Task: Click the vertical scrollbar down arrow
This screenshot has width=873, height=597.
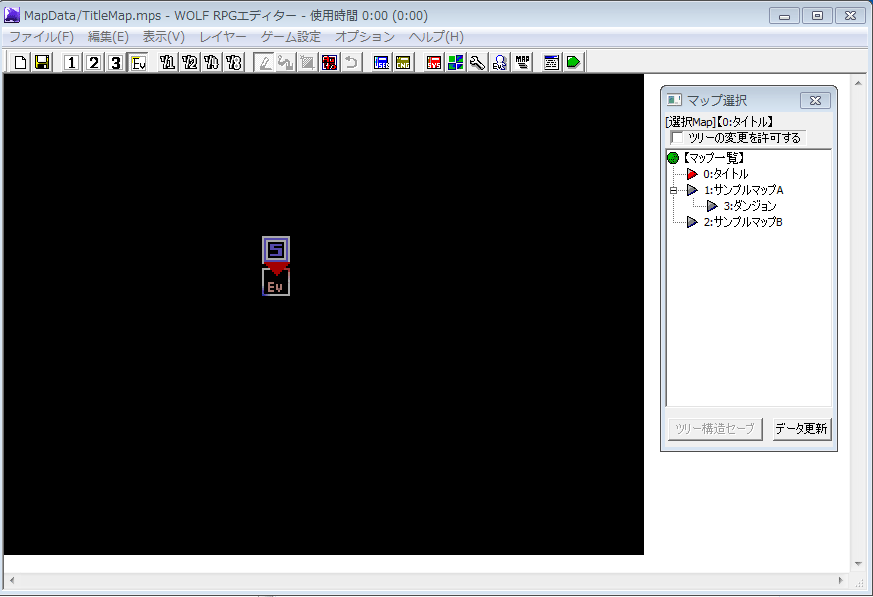Action: [x=858, y=564]
